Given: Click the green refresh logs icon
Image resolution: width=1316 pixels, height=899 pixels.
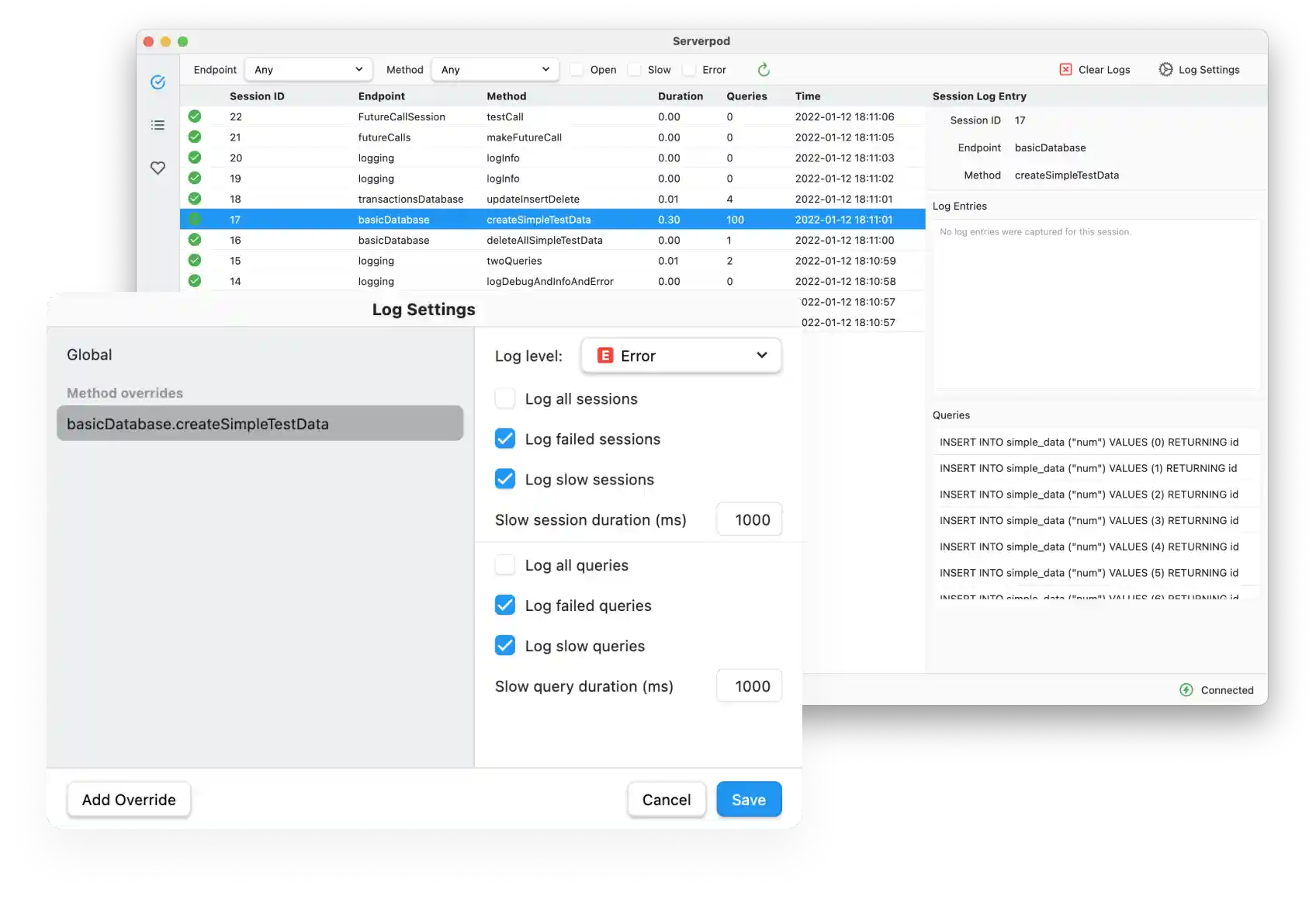Looking at the screenshot, I should (764, 70).
